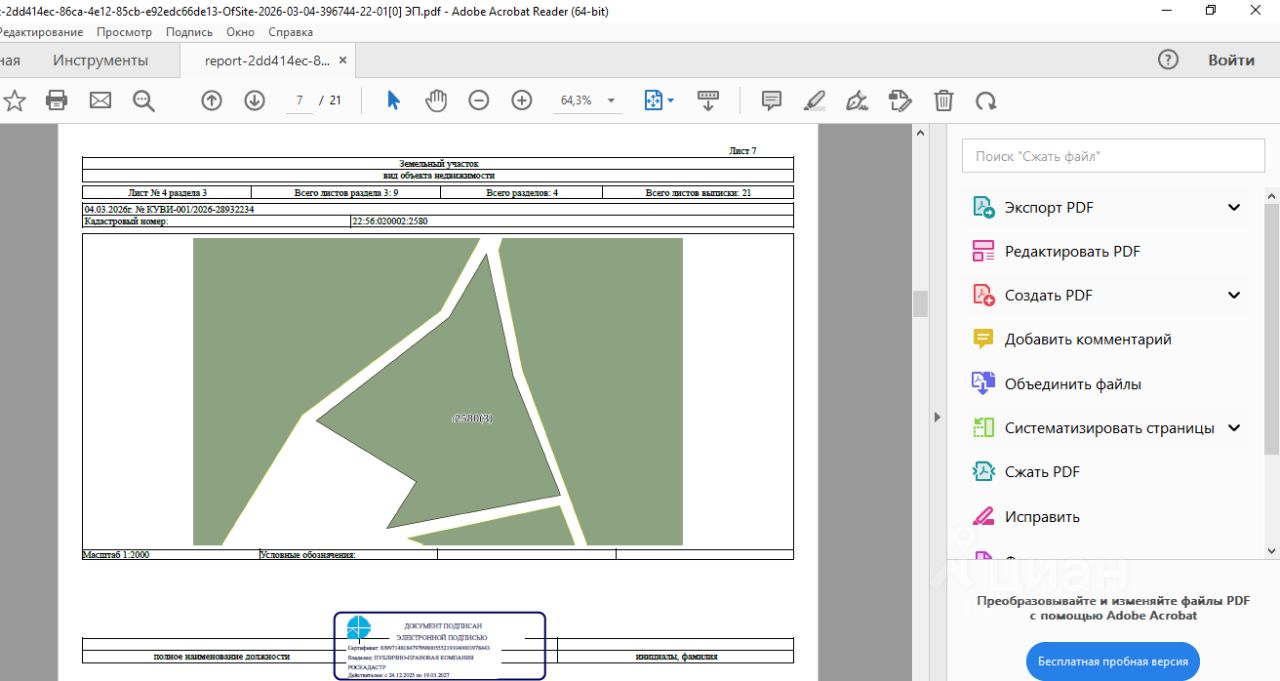Click cadastral number 22:56:020002:2580 text
This screenshot has width=1280, height=681.
pos(390,222)
